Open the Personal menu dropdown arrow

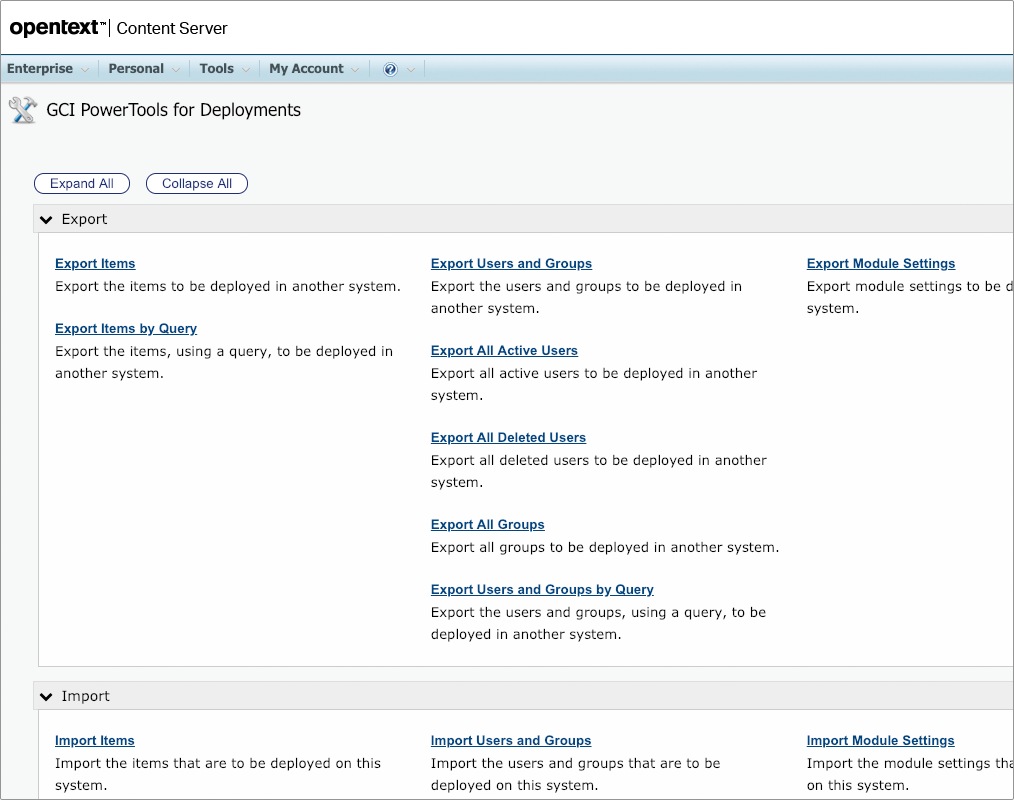click(176, 70)
